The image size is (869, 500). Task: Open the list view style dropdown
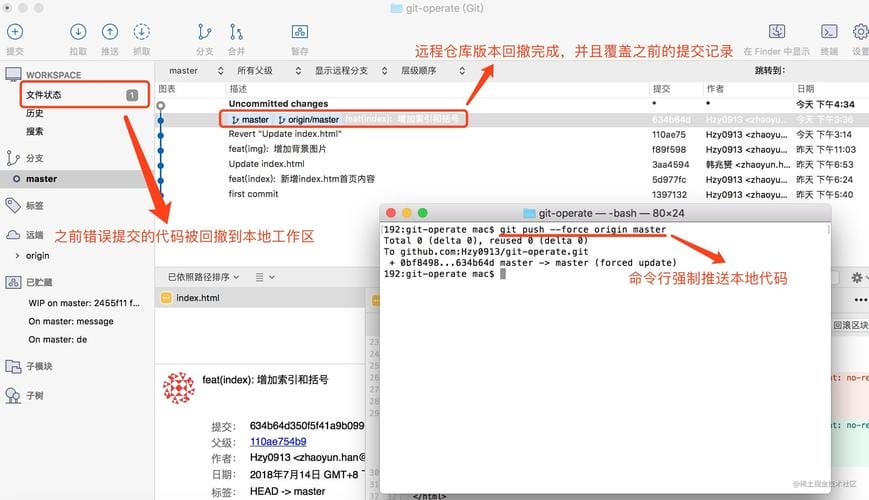[x=265, y=277]
